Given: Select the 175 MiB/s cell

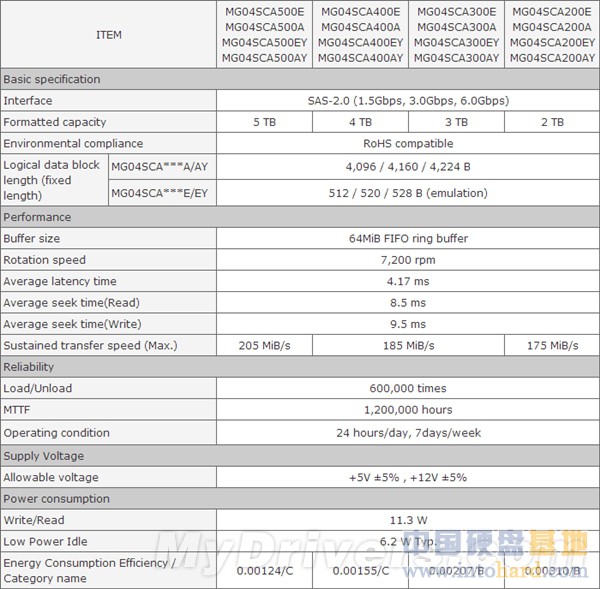Looking at the screenshot, I should click(552, 346).
